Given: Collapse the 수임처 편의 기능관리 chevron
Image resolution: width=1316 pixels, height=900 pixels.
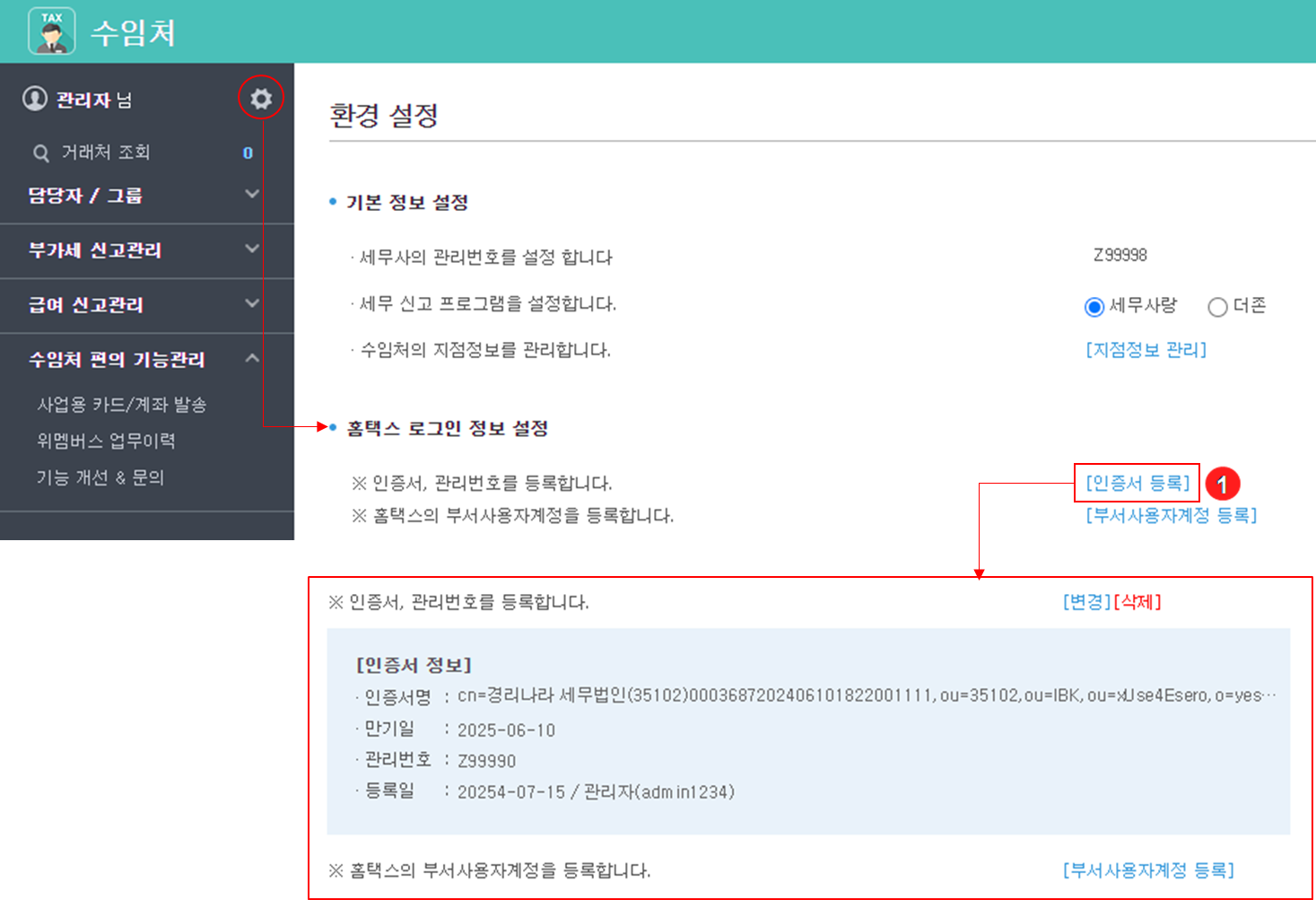Looking at the screenshot, I should coord(252,358).
